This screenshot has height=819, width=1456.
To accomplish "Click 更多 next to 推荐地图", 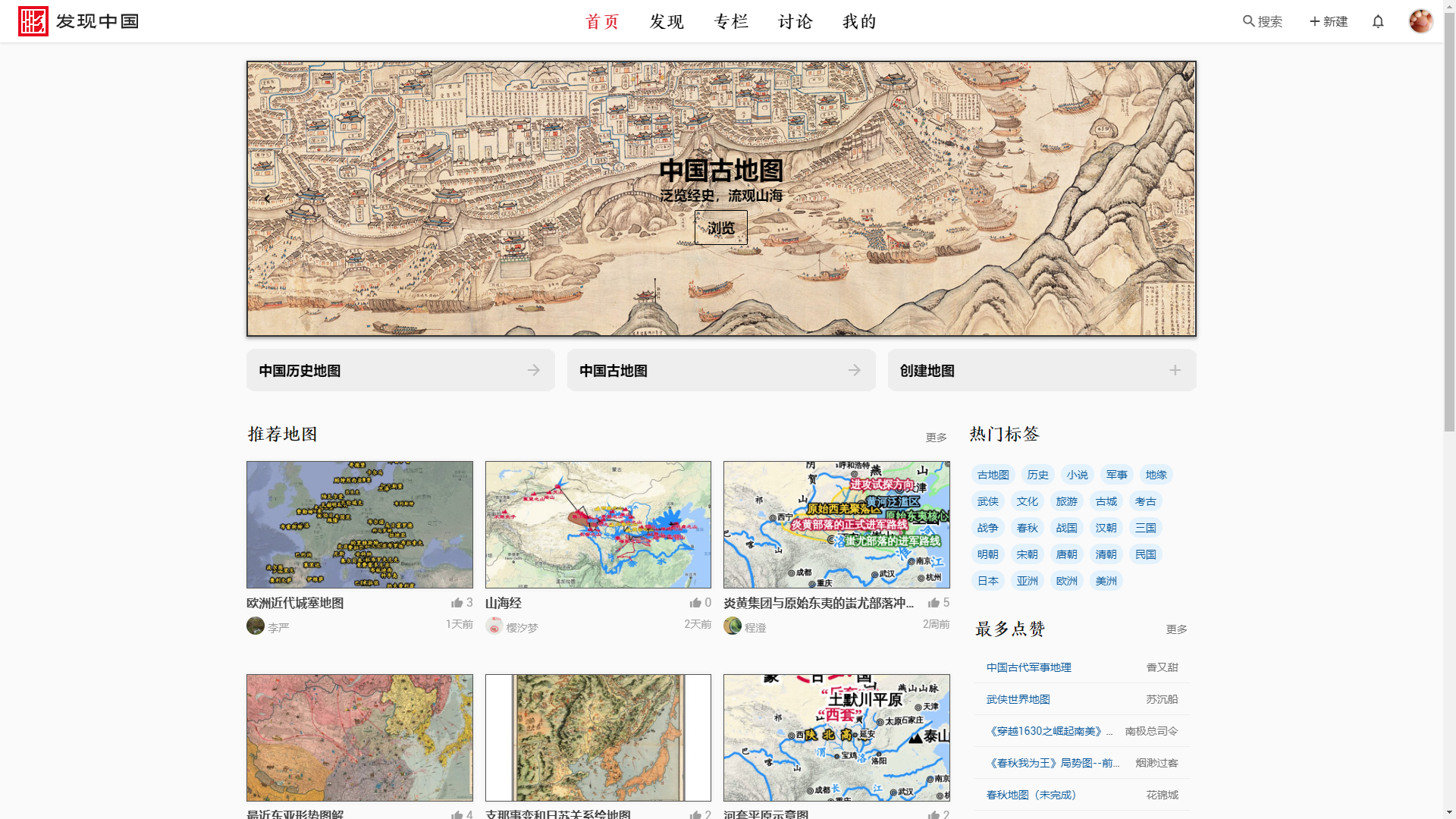I will pos(937,438).
